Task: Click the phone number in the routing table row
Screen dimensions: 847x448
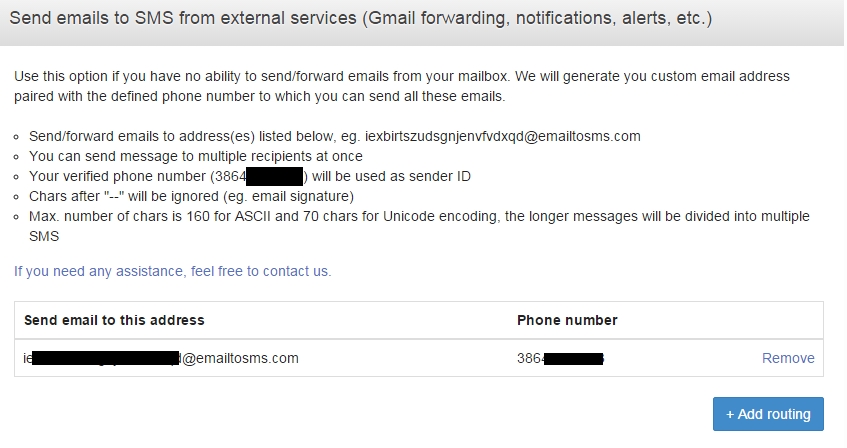Action: pos(560,358)
